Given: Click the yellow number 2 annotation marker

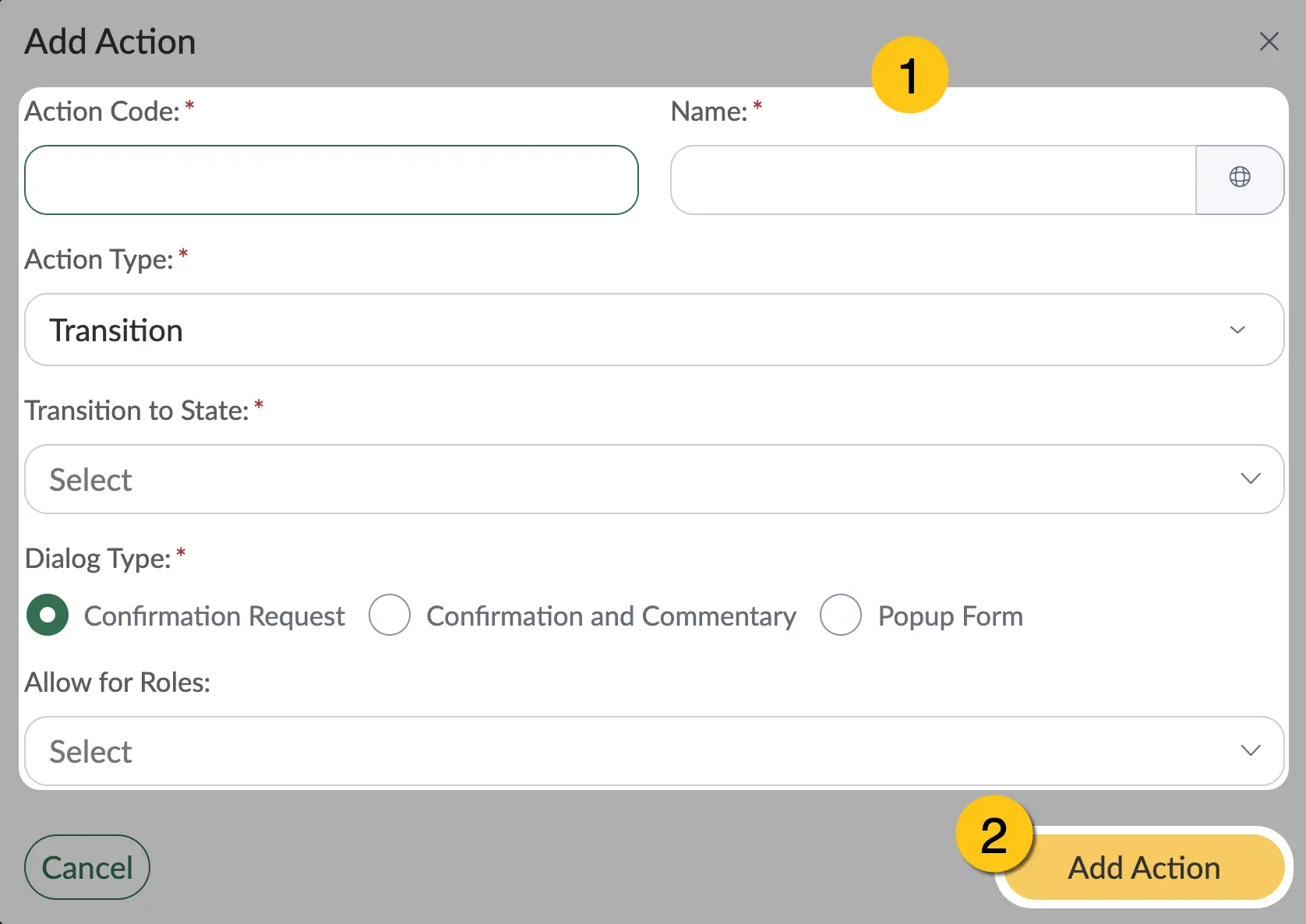Looking at the screenshot, I should pyautogui.click(x=994, y=834).
